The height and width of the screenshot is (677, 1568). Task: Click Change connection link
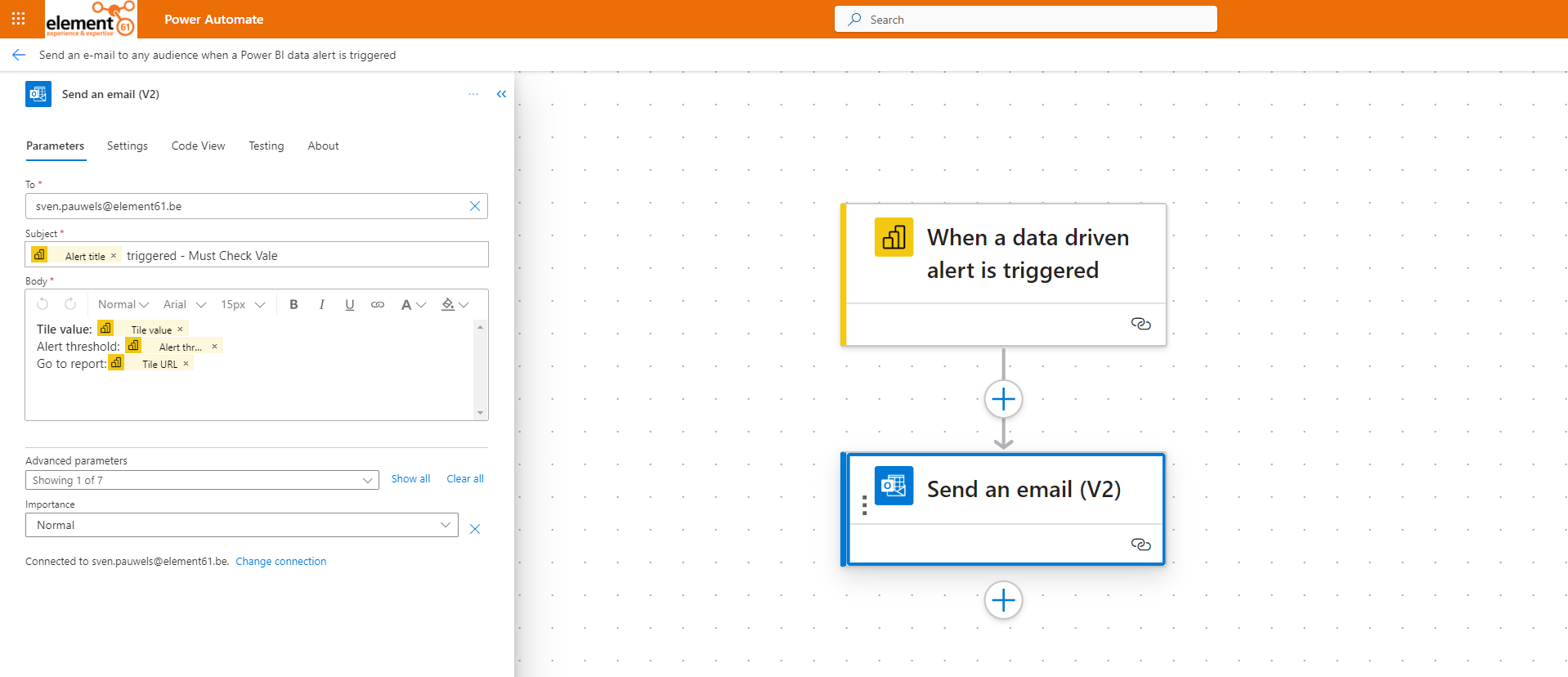tap(280, 562)
